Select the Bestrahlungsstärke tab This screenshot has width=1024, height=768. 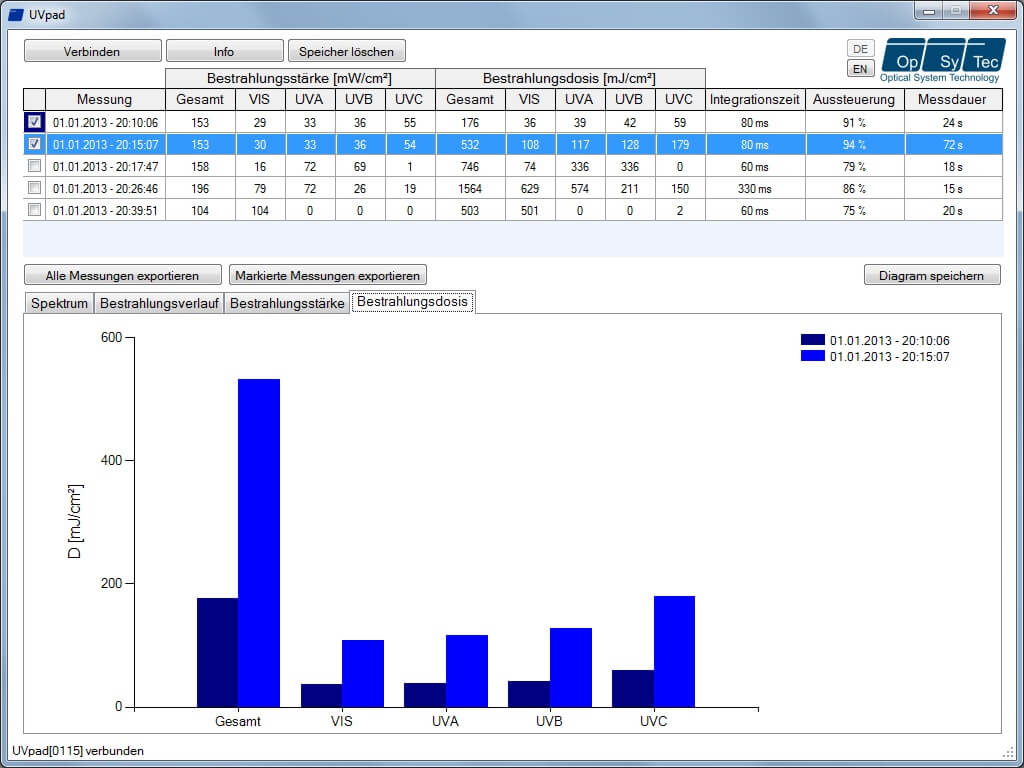tap(286, 303)
